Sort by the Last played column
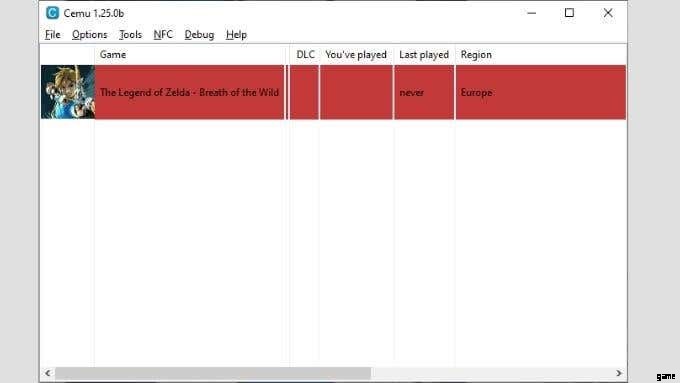This screenshot has width=680, height=383. tap(424, 55)
